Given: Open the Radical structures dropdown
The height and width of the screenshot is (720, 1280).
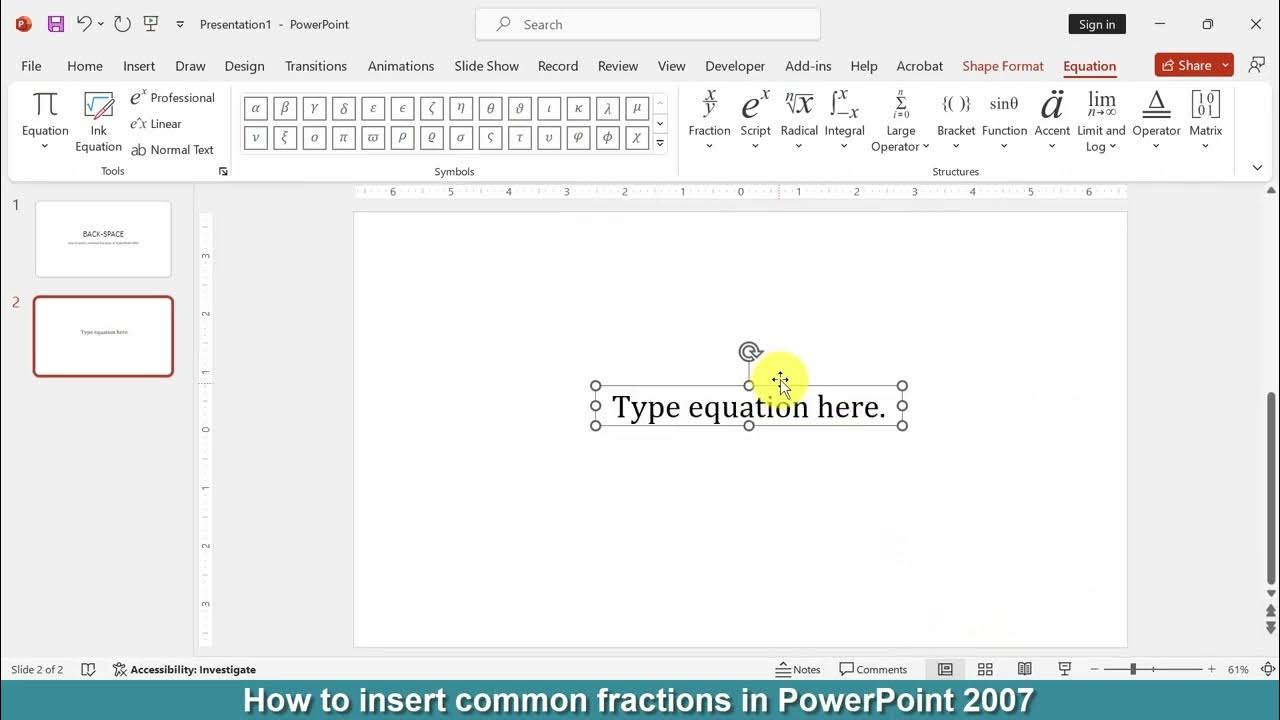Looking at the screenshot, I should [x=799, y=121].
